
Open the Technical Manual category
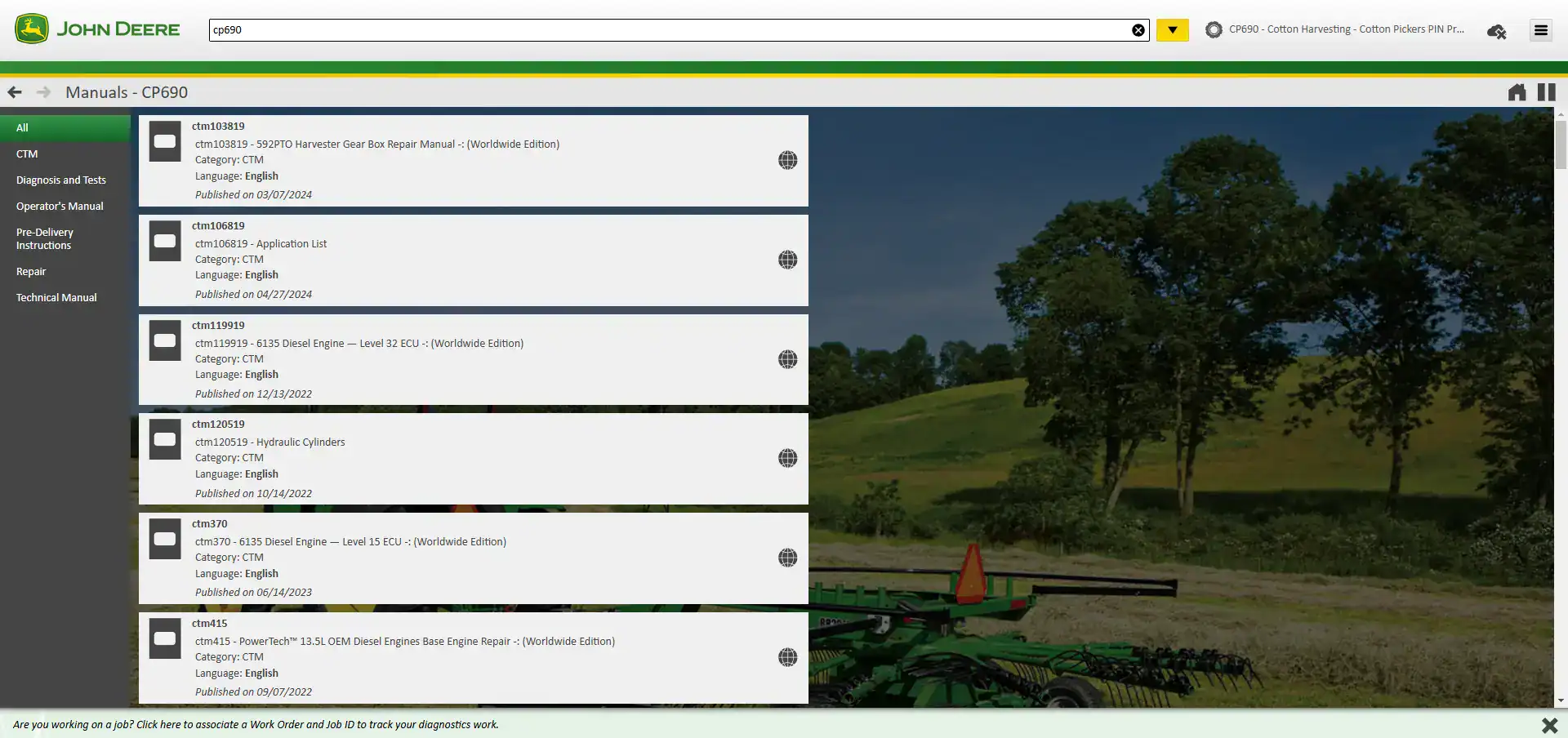point(65,297)
